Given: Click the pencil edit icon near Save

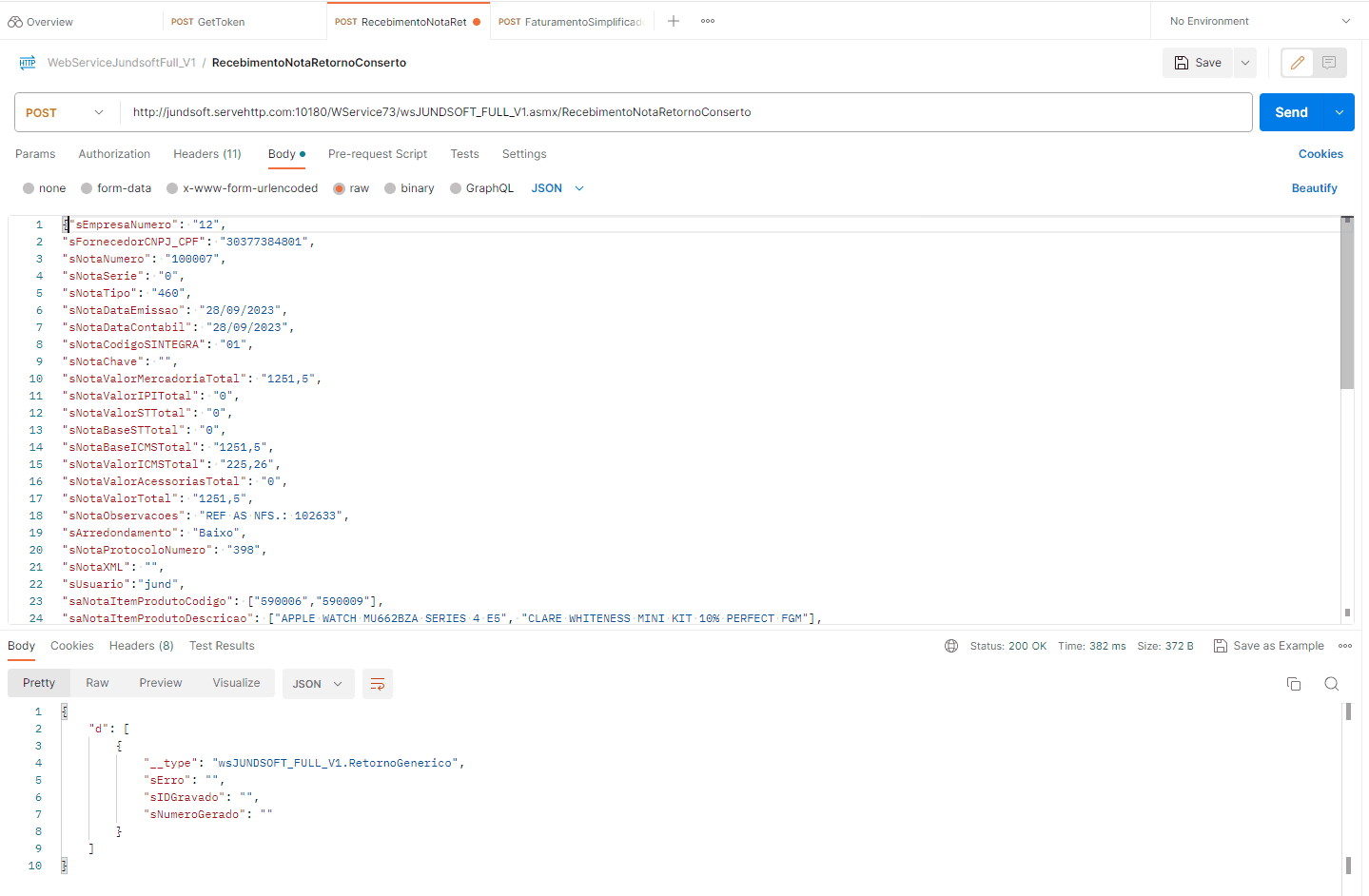Looking at the screenshot, I should [x=1298, y=63].
